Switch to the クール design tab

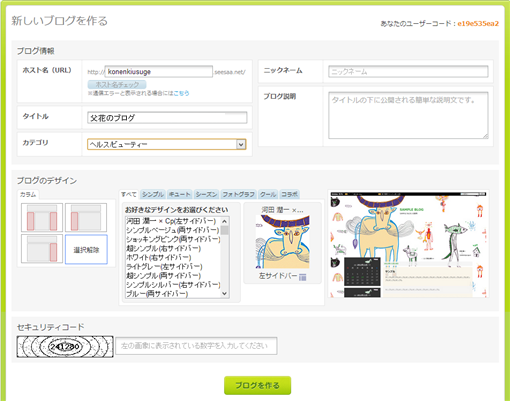(x=268, y=194)
